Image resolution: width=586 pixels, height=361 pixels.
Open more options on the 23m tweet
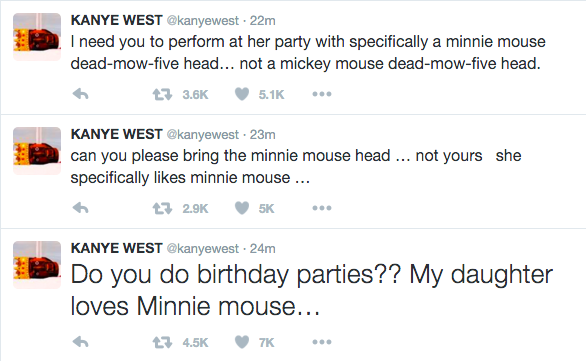pos(322,208)
